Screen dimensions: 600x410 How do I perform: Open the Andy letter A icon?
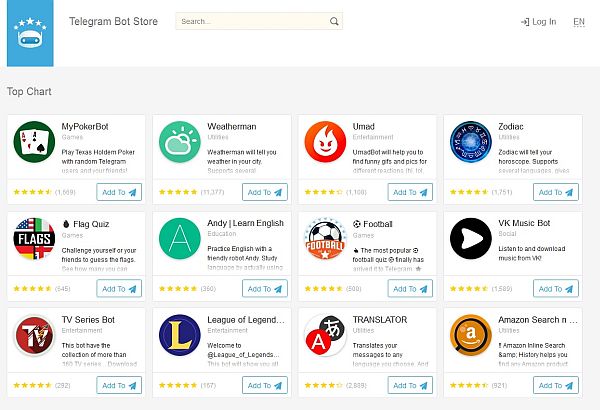(180, 239)
